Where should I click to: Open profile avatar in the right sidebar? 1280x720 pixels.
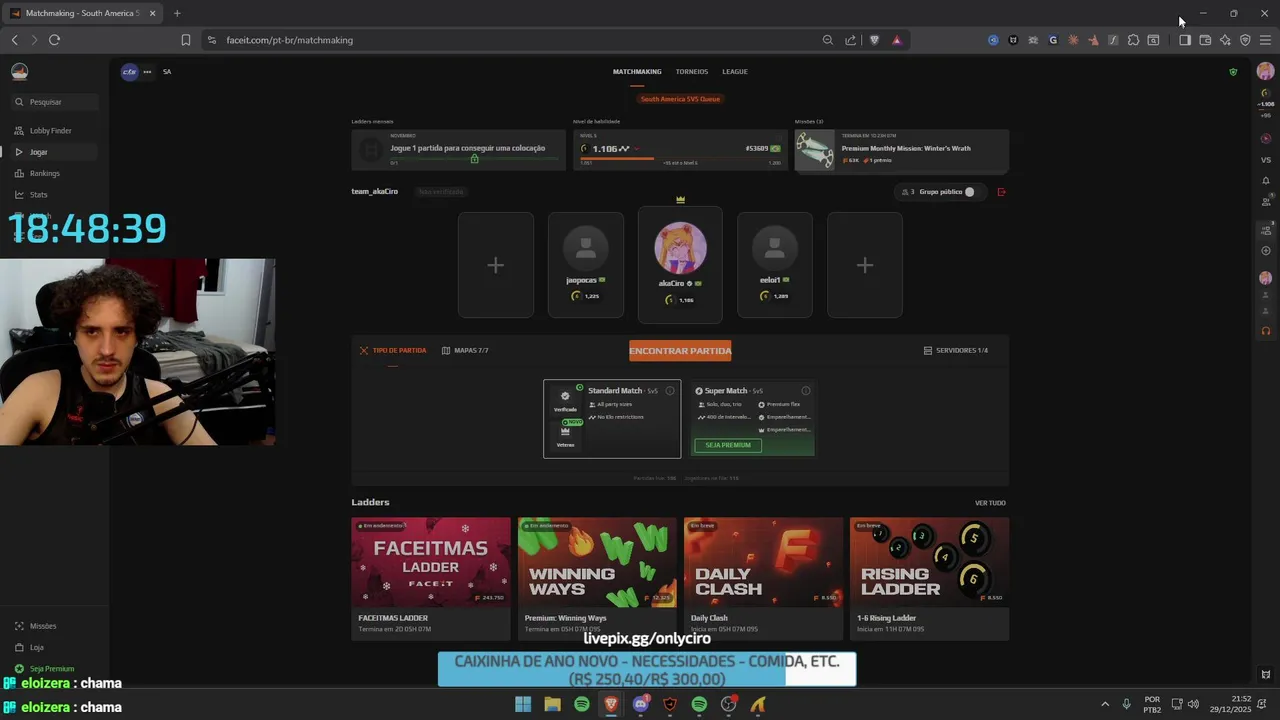click(x=1265, y=72)
